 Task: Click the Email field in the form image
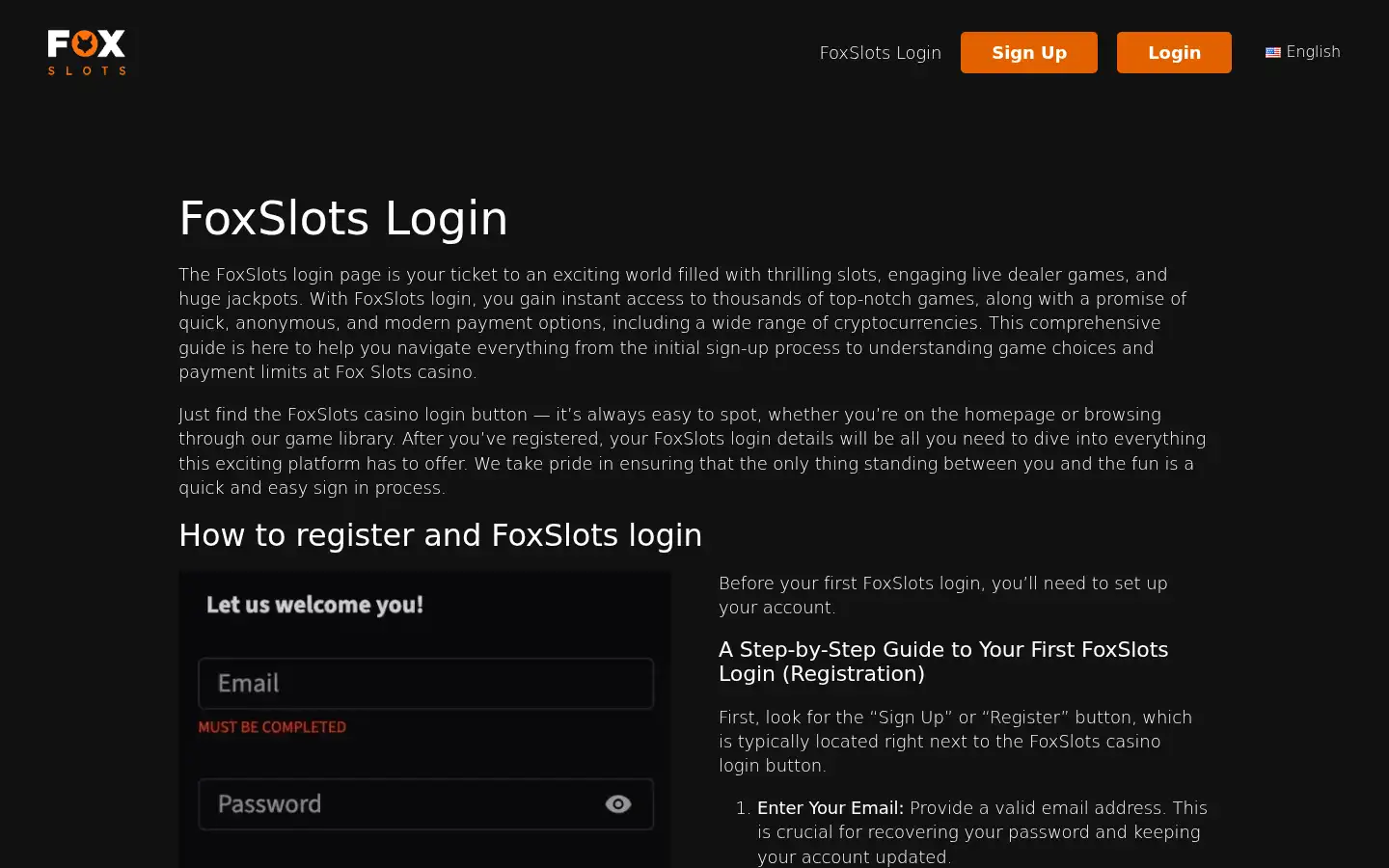coord(425,684)
